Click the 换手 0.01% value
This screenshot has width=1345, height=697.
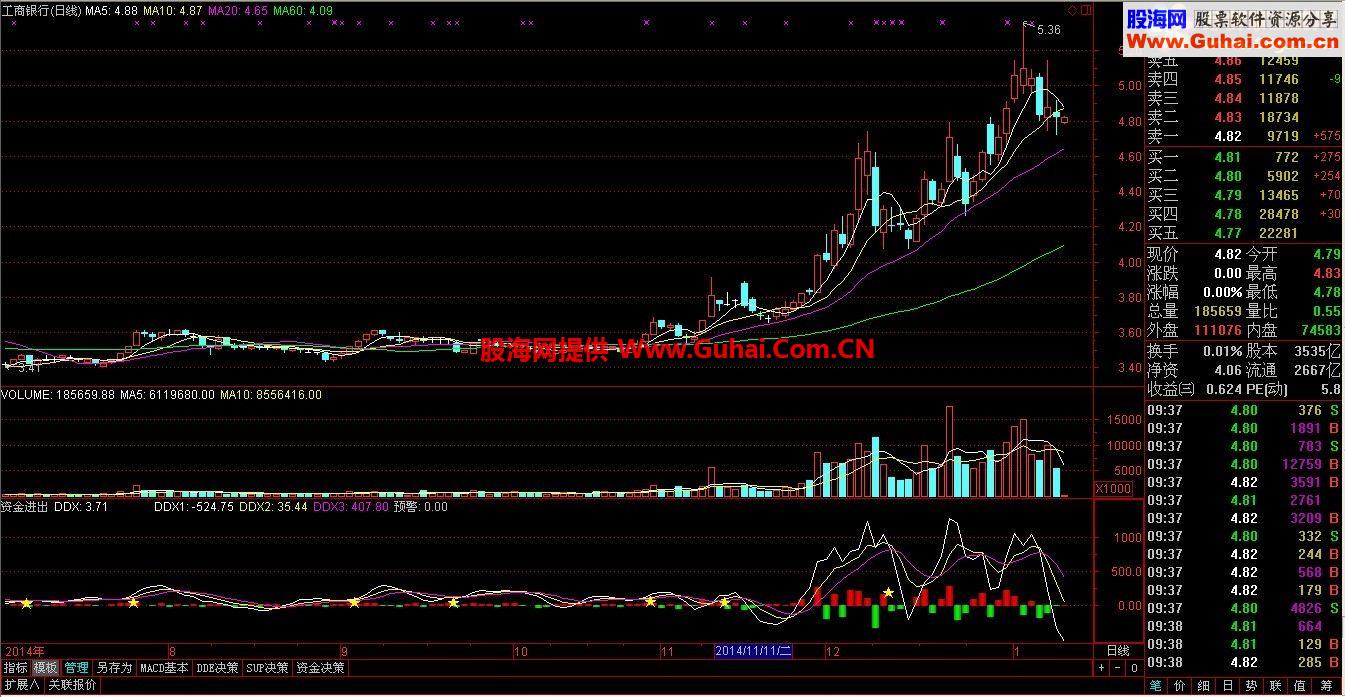coord(1222,351)
